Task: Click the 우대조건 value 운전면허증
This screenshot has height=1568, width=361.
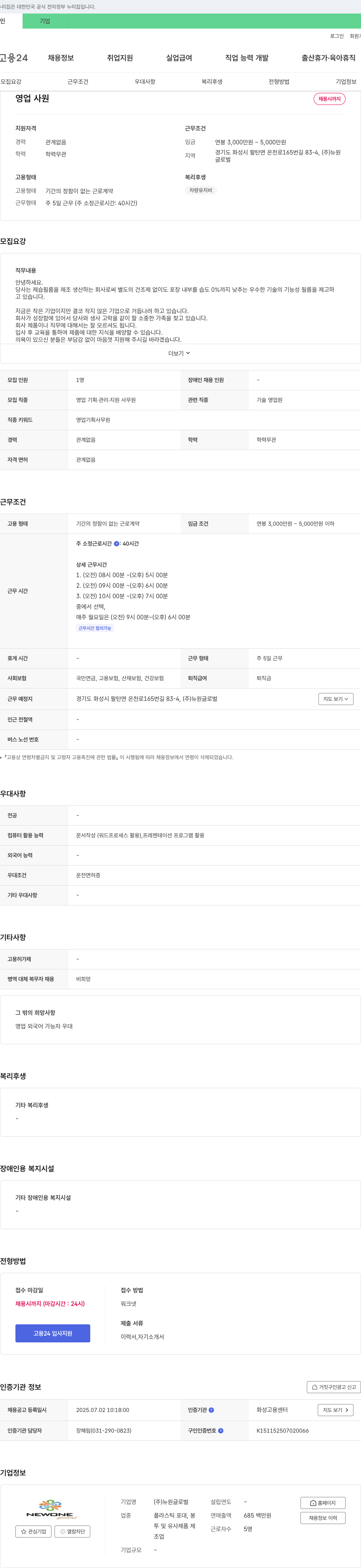Action: tap(88, 875)
